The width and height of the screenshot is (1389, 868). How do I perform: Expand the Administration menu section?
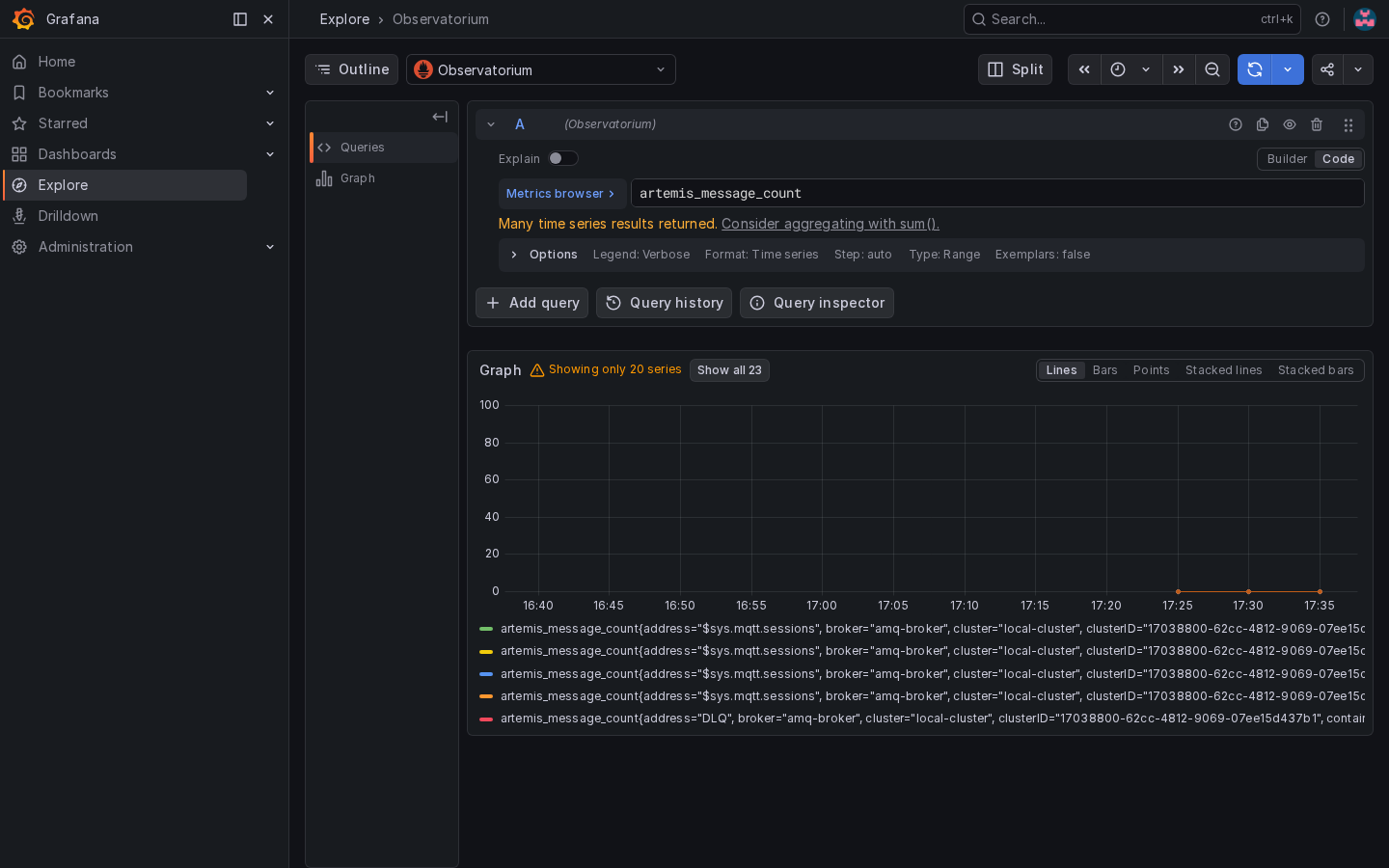pos(270,247)
